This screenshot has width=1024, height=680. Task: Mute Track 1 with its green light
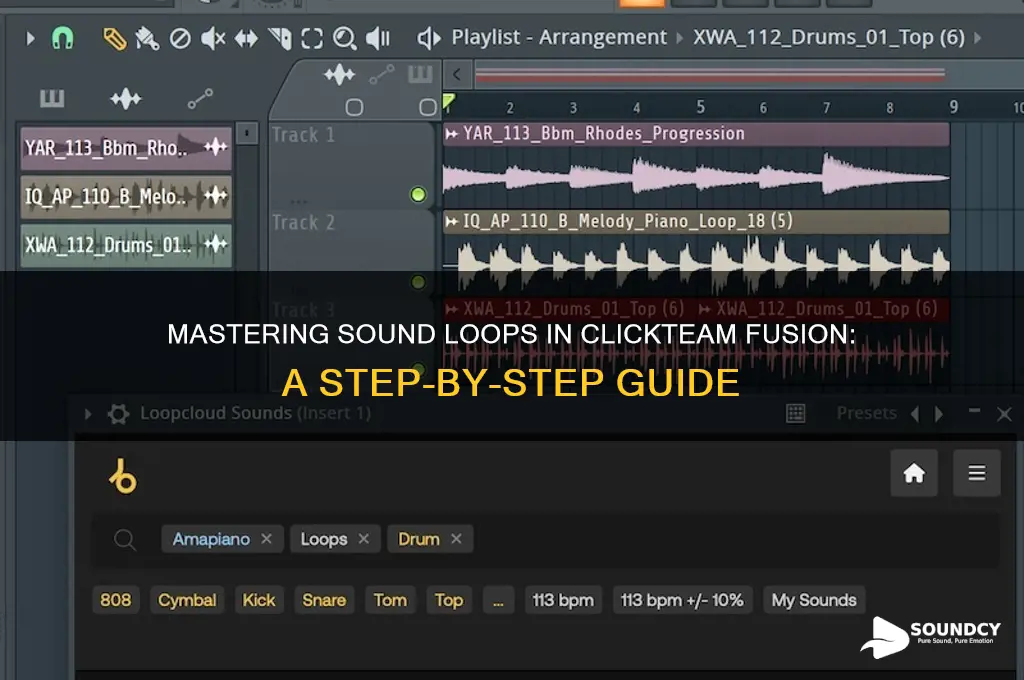pos(418,195)
